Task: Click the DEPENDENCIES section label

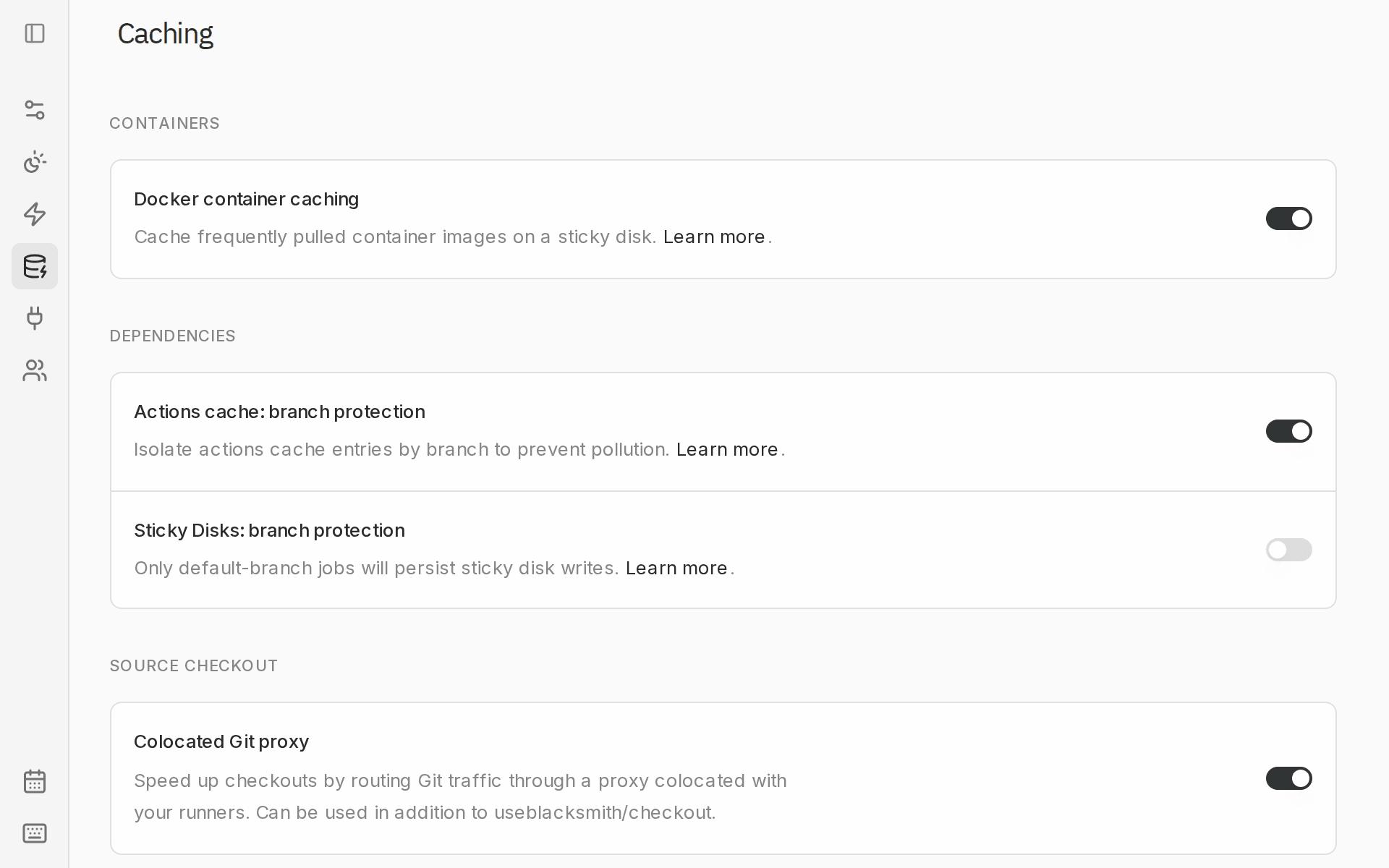Action: pos(172,336)
